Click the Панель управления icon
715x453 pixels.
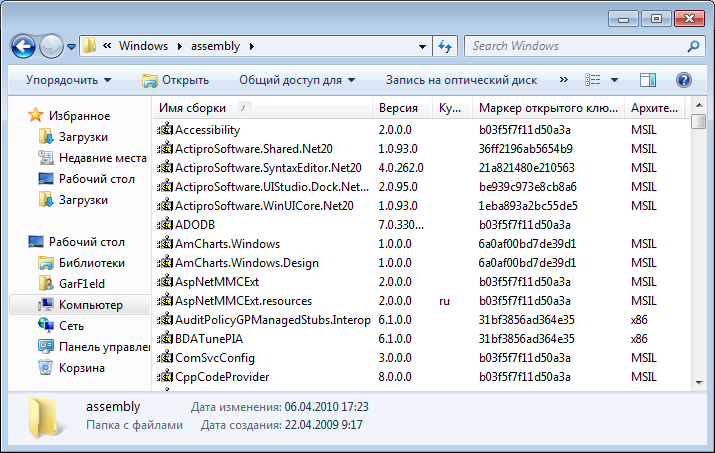tap(46, 347)
